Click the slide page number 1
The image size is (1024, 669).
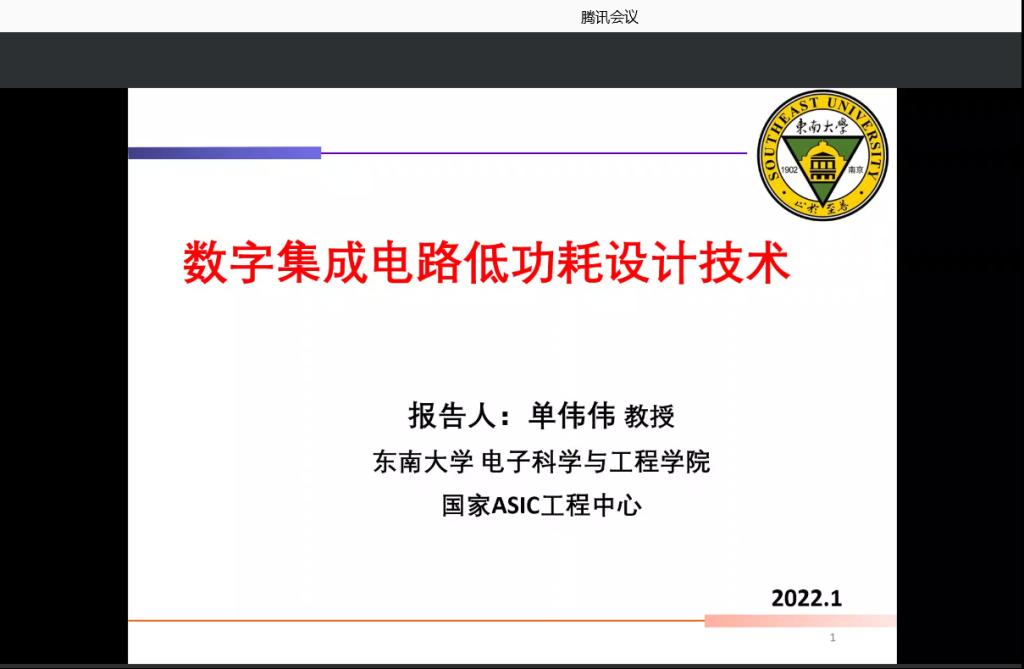click(x=832, y=638)
